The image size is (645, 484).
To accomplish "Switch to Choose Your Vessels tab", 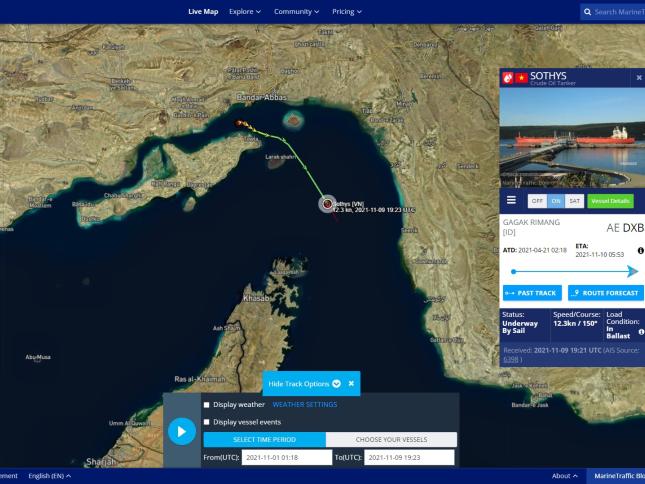I will [391, 439].
